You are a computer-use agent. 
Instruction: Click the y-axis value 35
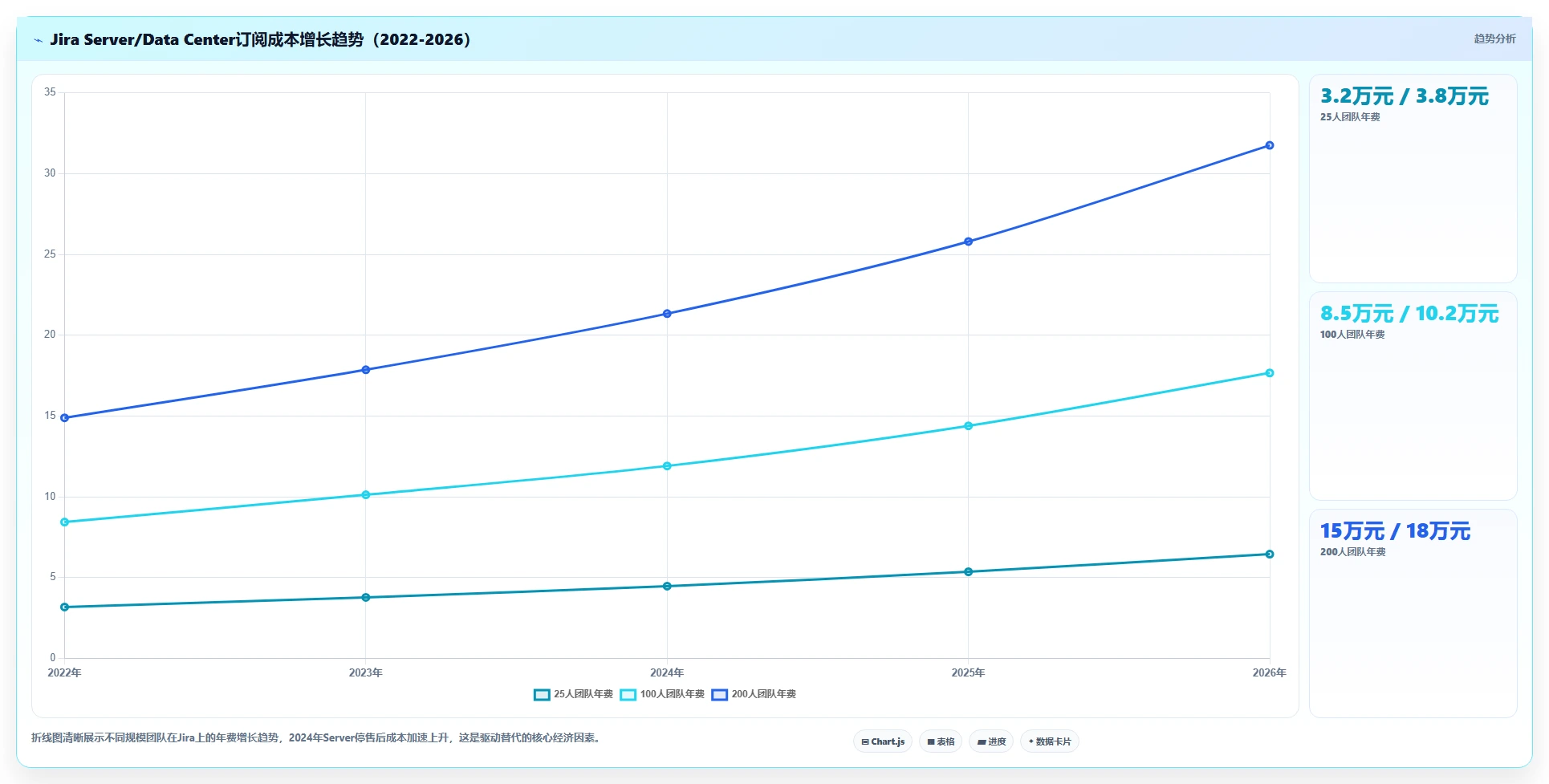click(x=50, y=92)
